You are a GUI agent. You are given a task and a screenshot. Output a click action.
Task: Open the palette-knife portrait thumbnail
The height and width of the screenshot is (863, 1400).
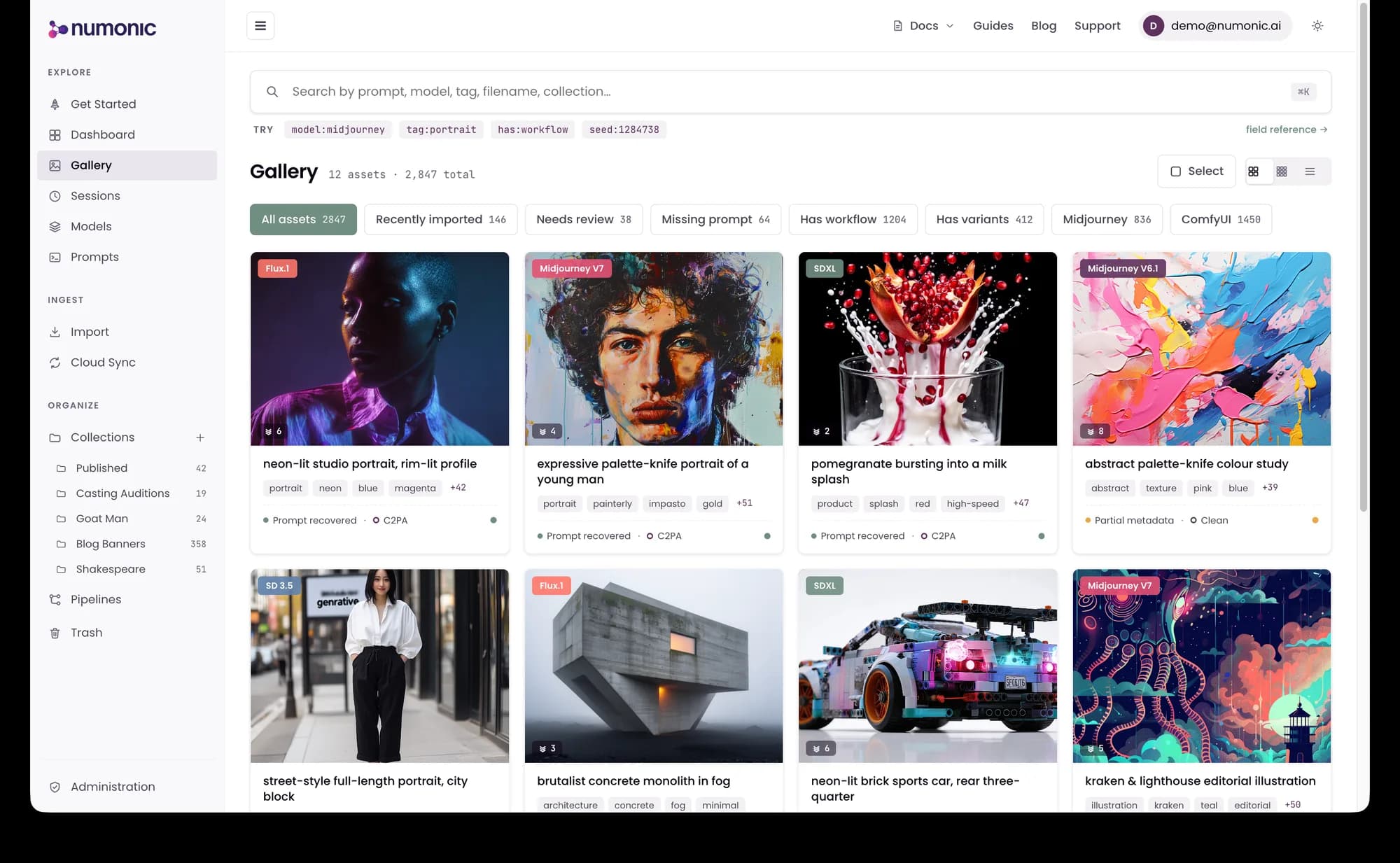coord(654,349)
